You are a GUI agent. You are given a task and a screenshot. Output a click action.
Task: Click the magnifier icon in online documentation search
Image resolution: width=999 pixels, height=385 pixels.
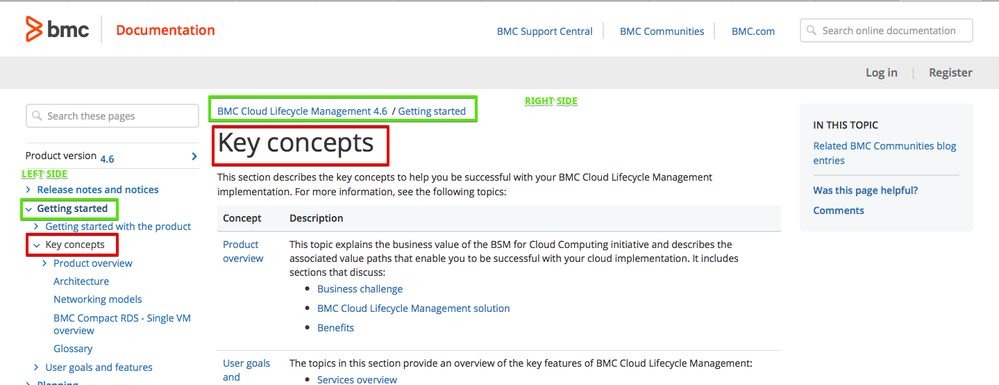coord(812,31)
